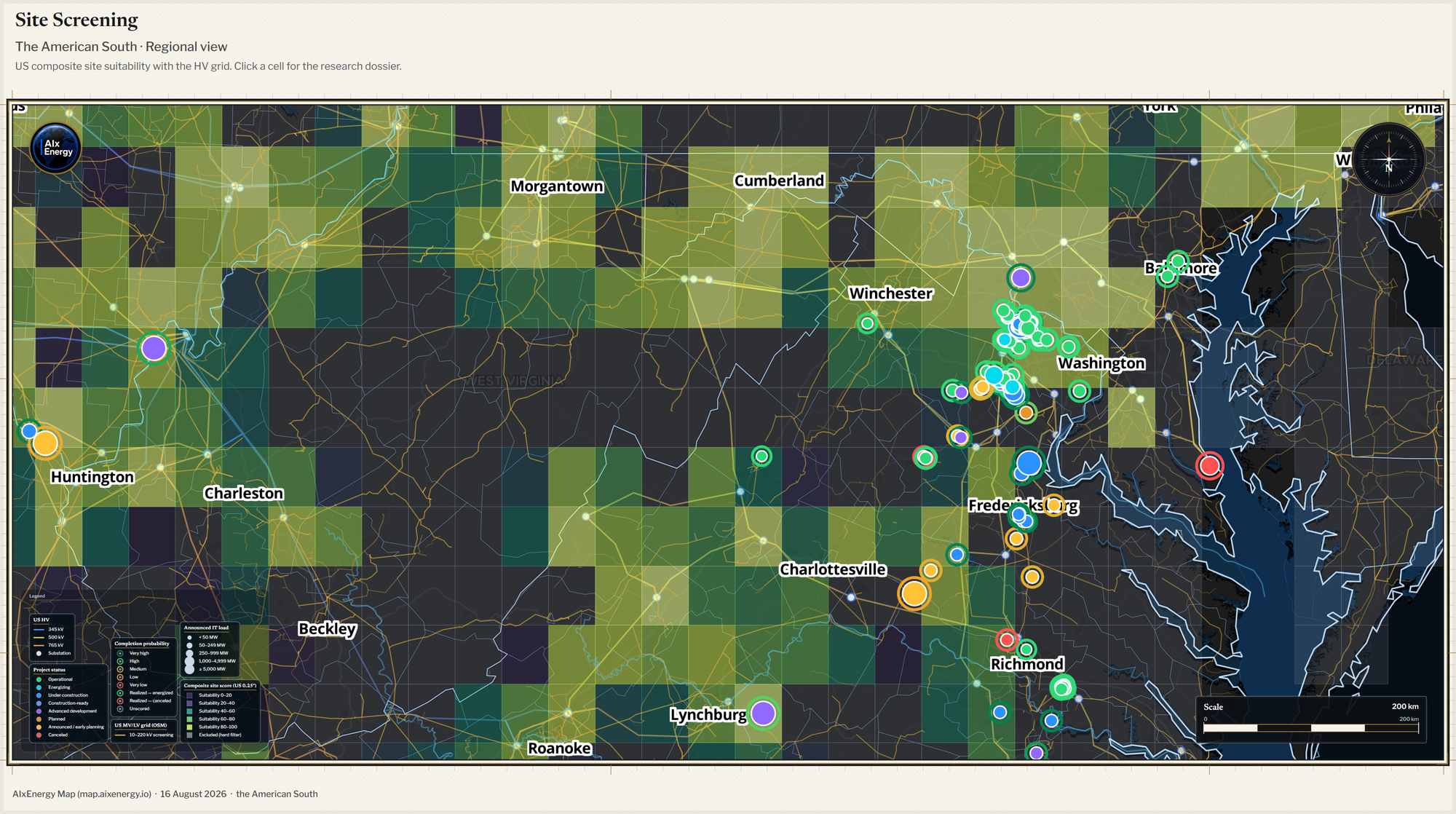This screenshot has height=814, width=1456.
Task: Click the Charleston city label
Action: pyautogui.click(x=244, y=493)
